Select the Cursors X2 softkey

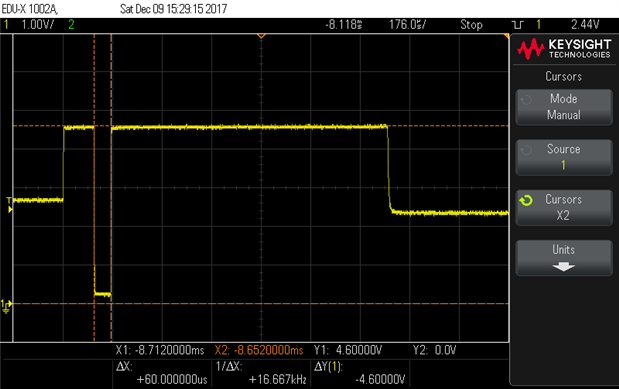pos(564,208)
